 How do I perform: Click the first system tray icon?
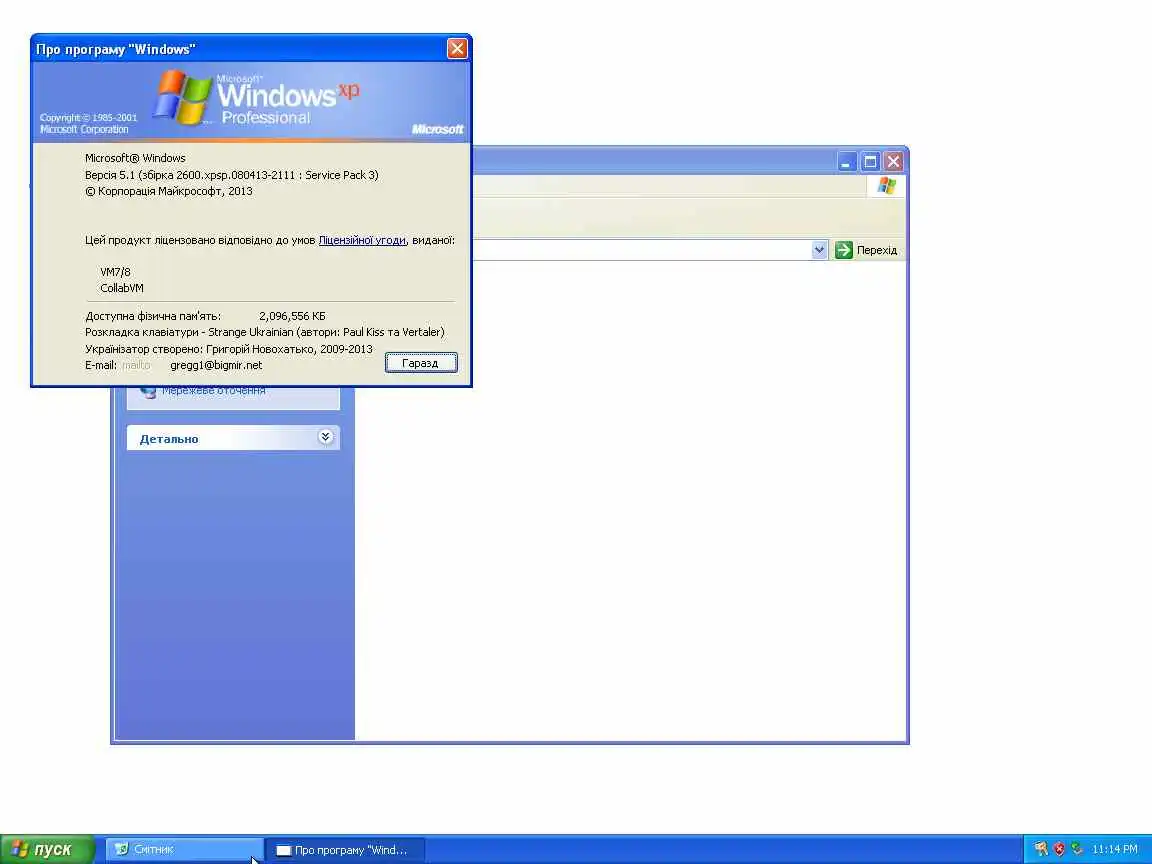(1041, 849)
